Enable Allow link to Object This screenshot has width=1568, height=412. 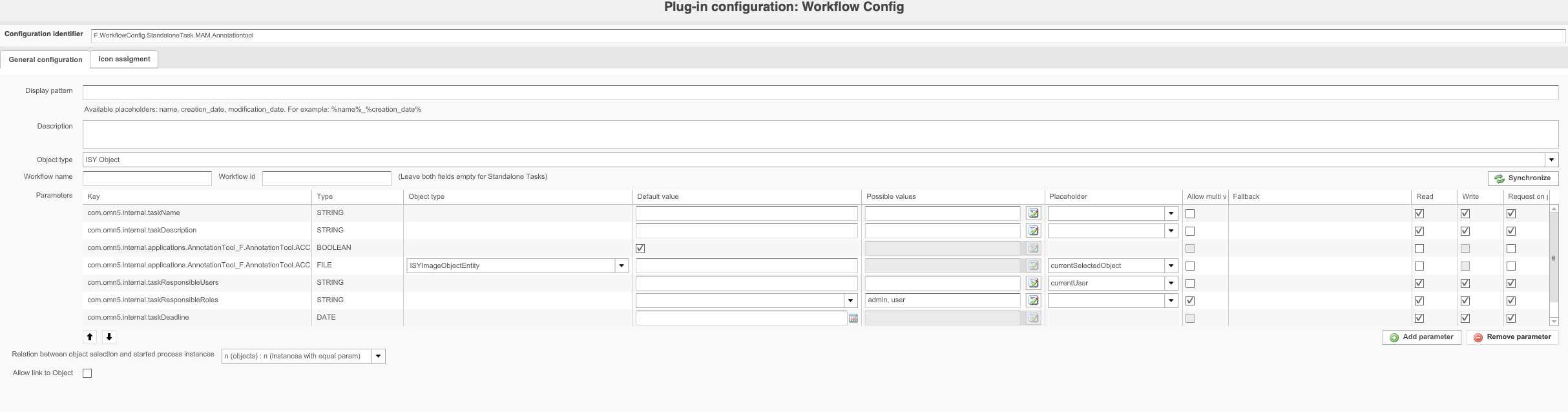(87, 373)
